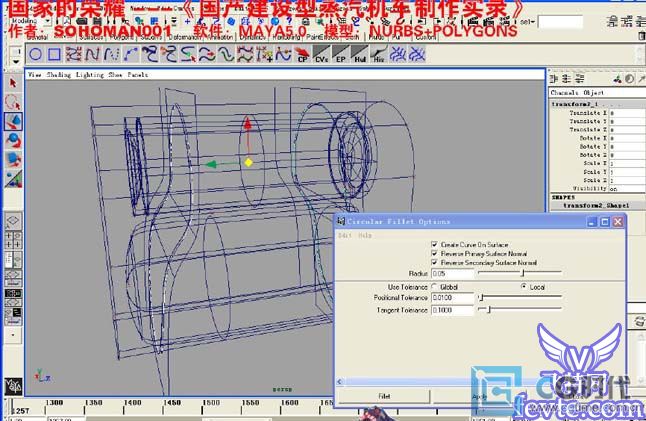This screenshot has height=421, width=646.
Task: Choose the CV Curve tool
Action: tap(73, 54)
